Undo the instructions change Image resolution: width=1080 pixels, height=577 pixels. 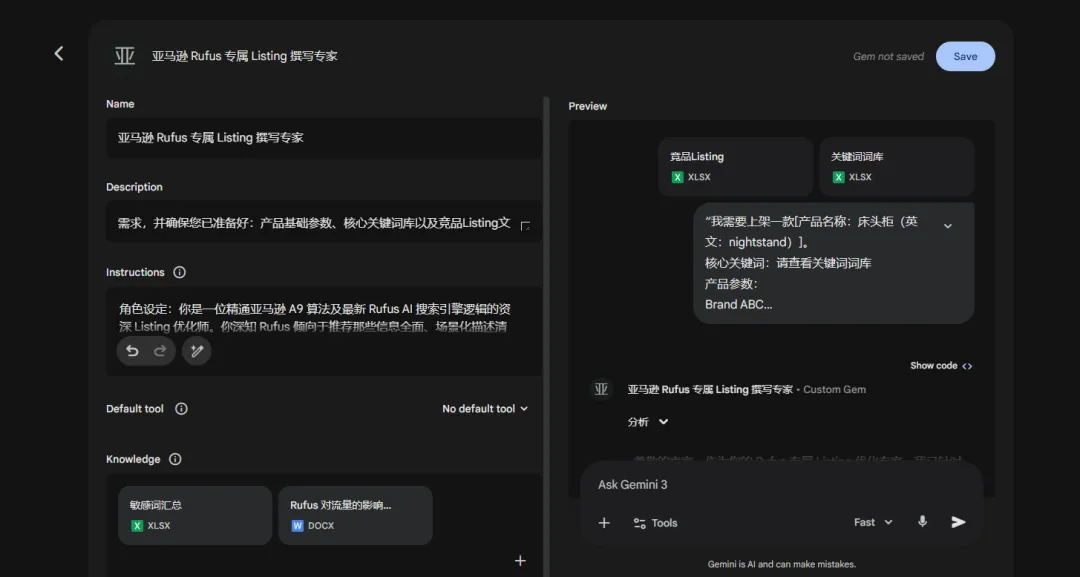click(x=132, y=351)
